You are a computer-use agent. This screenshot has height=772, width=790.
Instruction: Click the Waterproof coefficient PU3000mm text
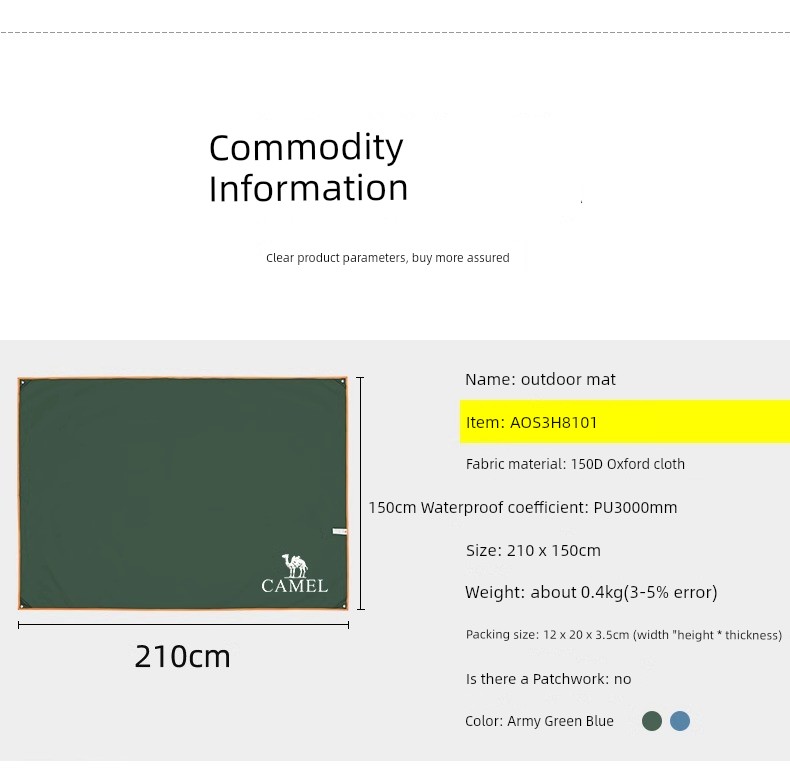point(549,507)
